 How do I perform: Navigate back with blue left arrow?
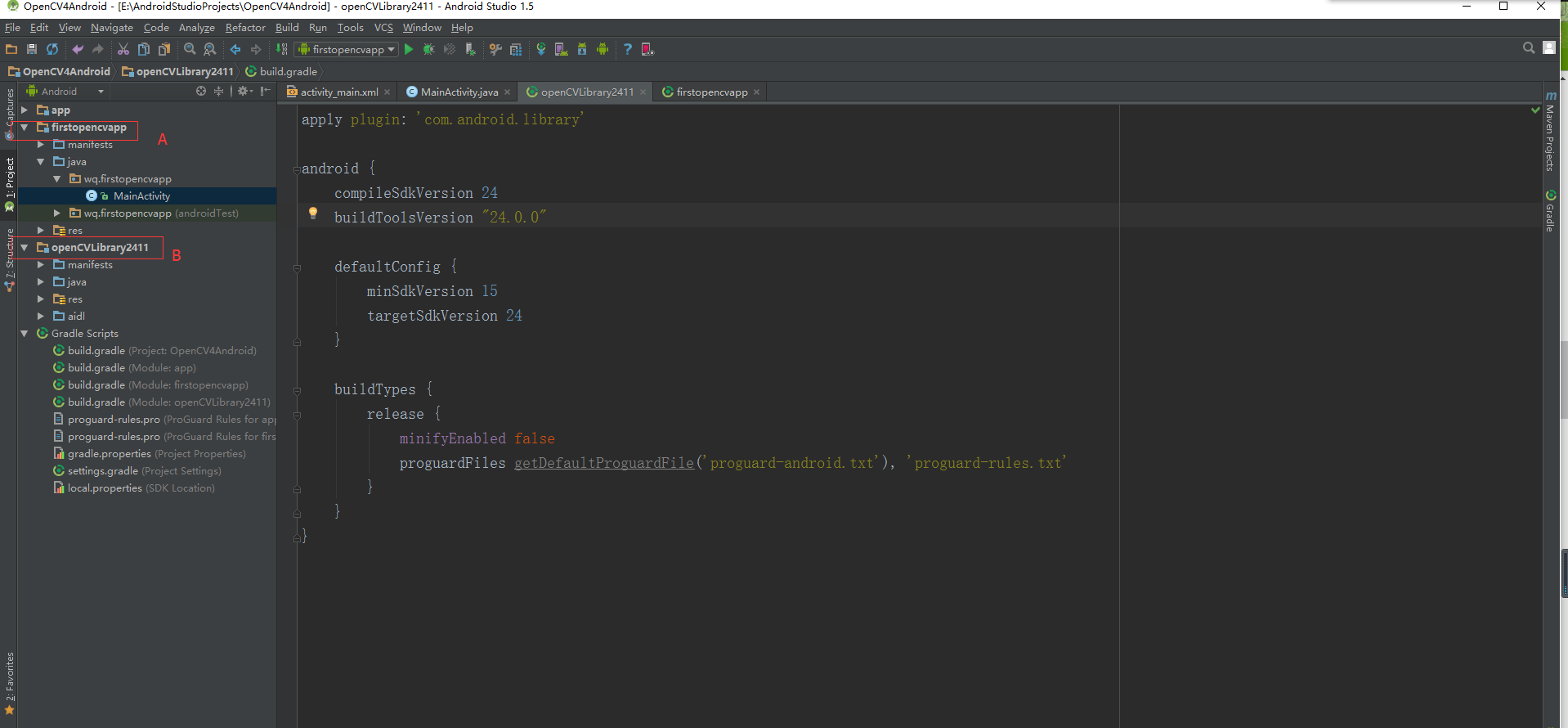235,49
